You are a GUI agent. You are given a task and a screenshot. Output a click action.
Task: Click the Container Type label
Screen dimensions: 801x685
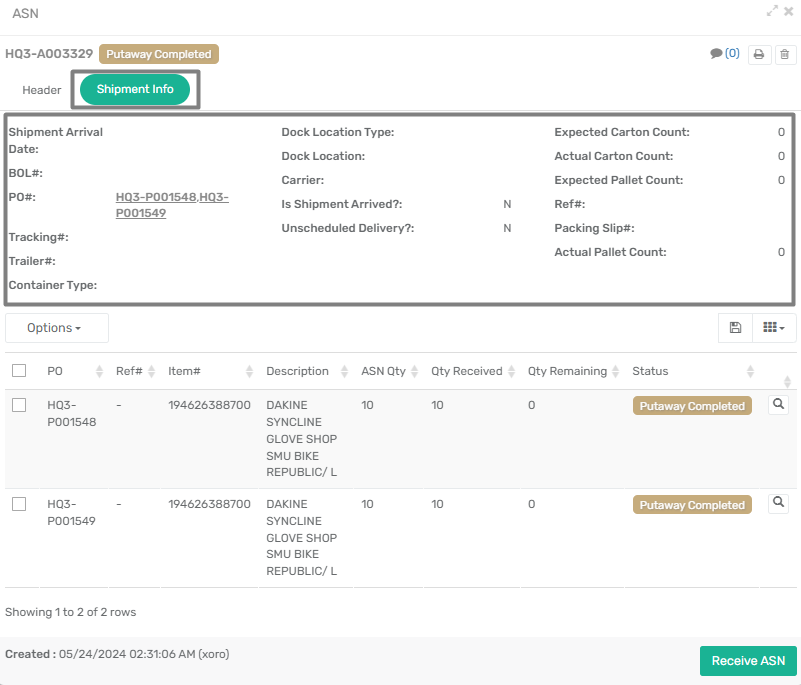pos(53,285)
